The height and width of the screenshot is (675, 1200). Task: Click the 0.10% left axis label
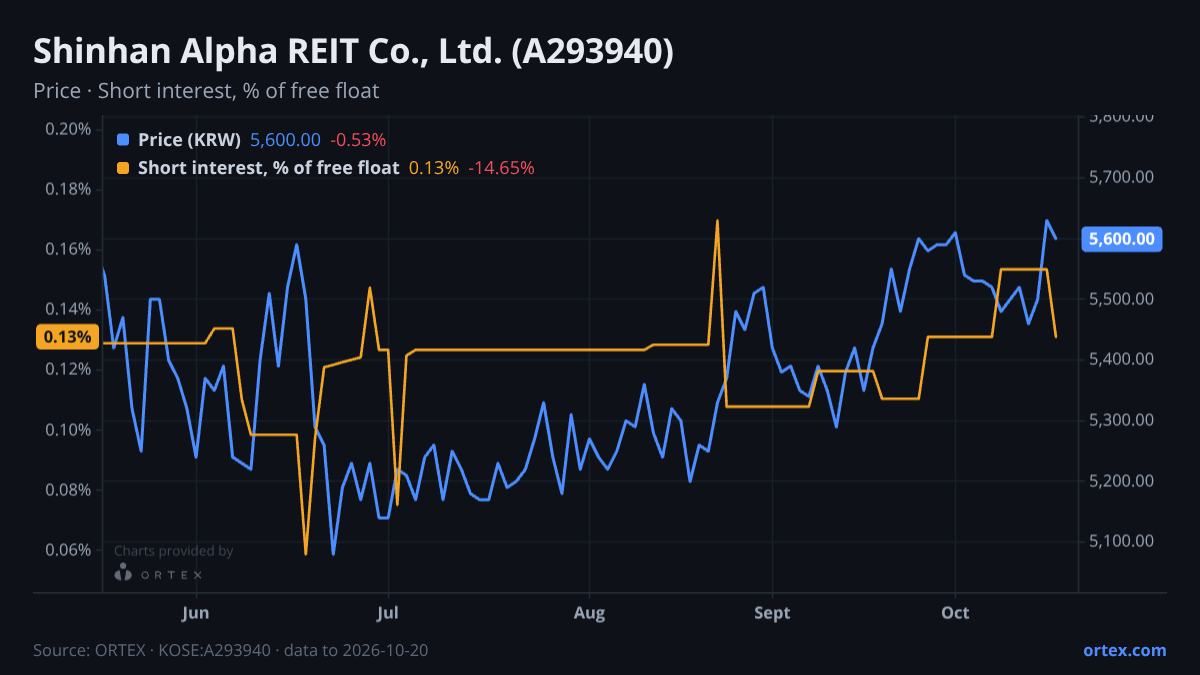coord(68,430)
